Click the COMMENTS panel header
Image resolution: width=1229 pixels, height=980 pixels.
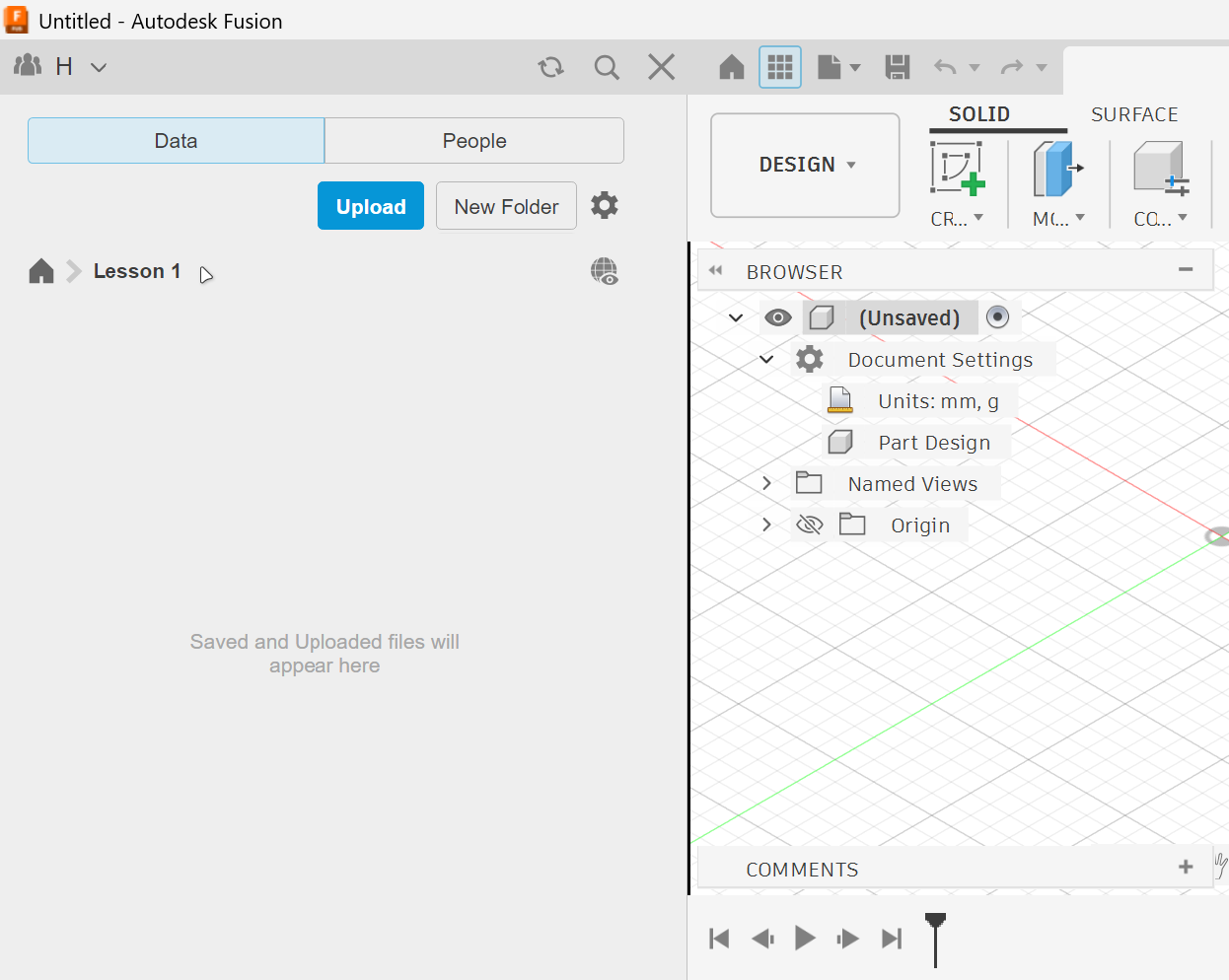pos(955,869)
